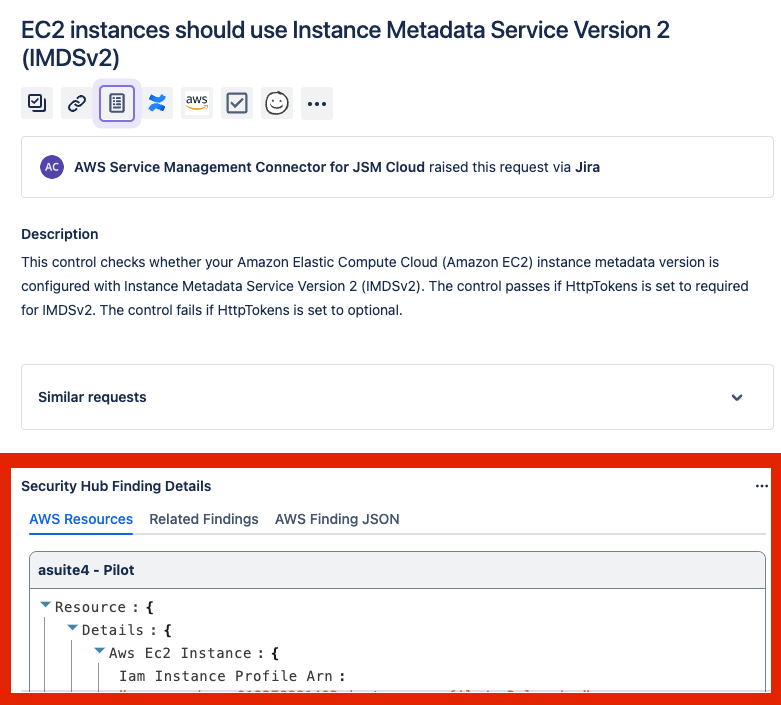Click the Security Hub Finding Details heading
Image resolution: width=781 pixels, height=705 pixels.
click(x=116, y=486)
